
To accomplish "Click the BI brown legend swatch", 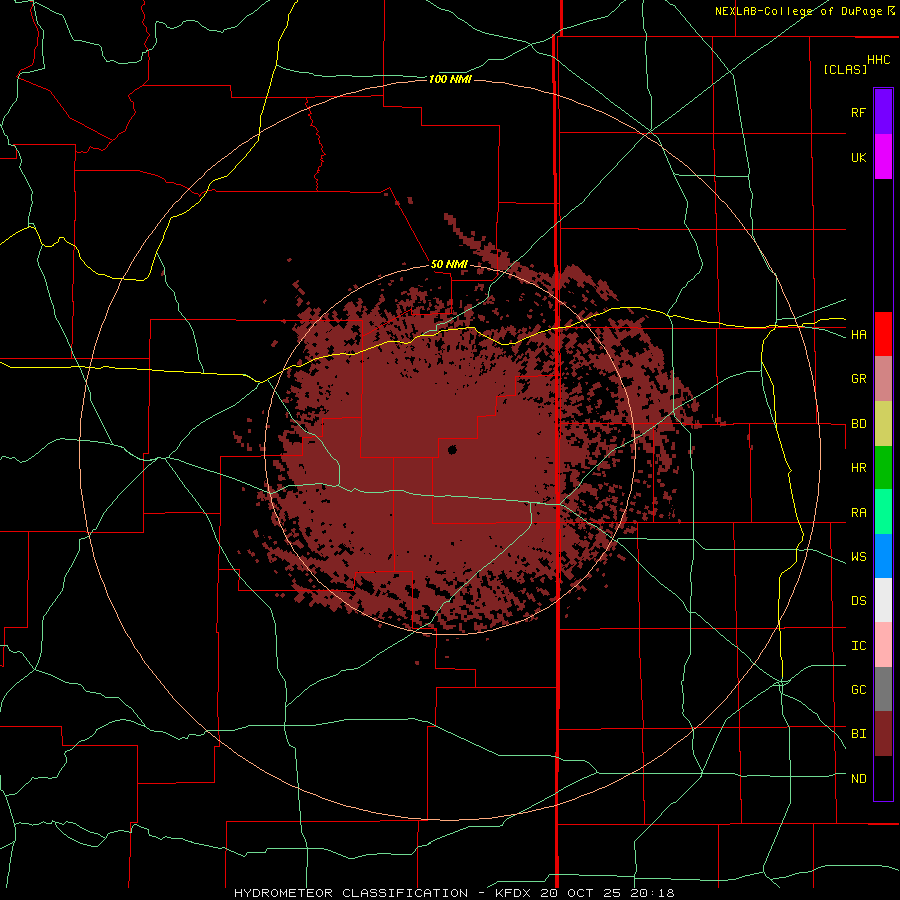I will coord(883,734).
